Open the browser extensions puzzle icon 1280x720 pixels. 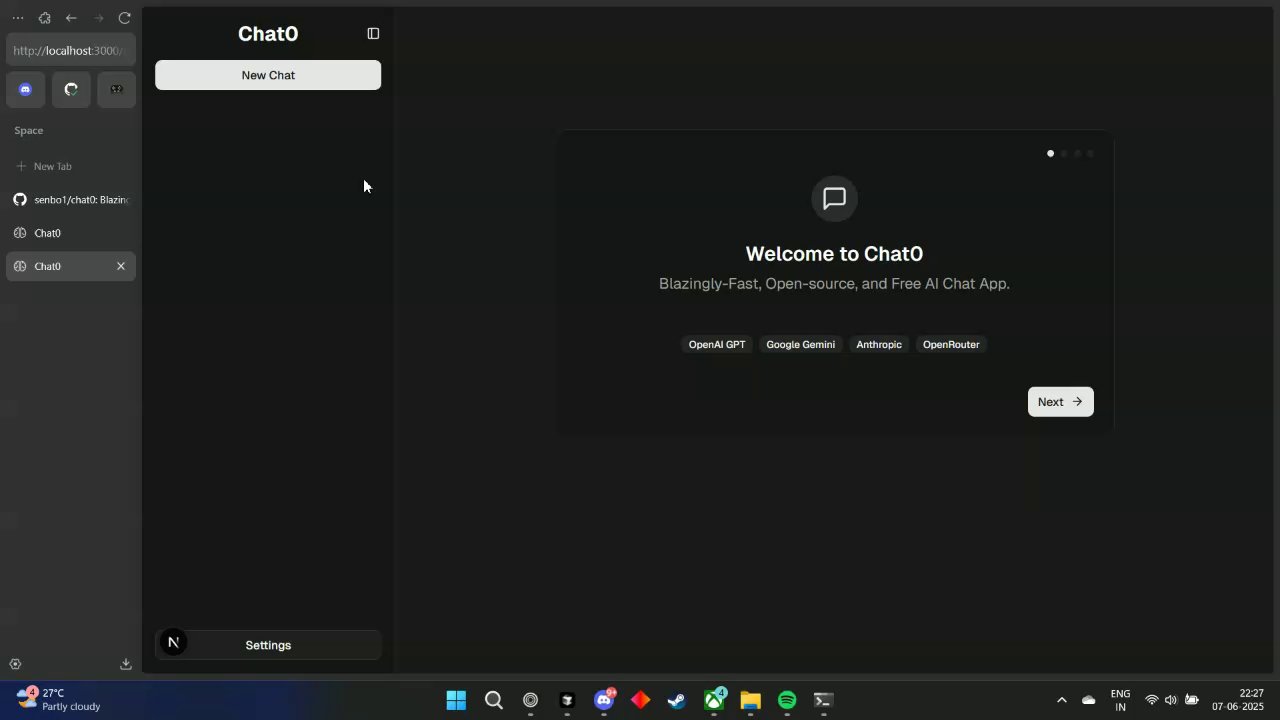(x=45, y=18)
